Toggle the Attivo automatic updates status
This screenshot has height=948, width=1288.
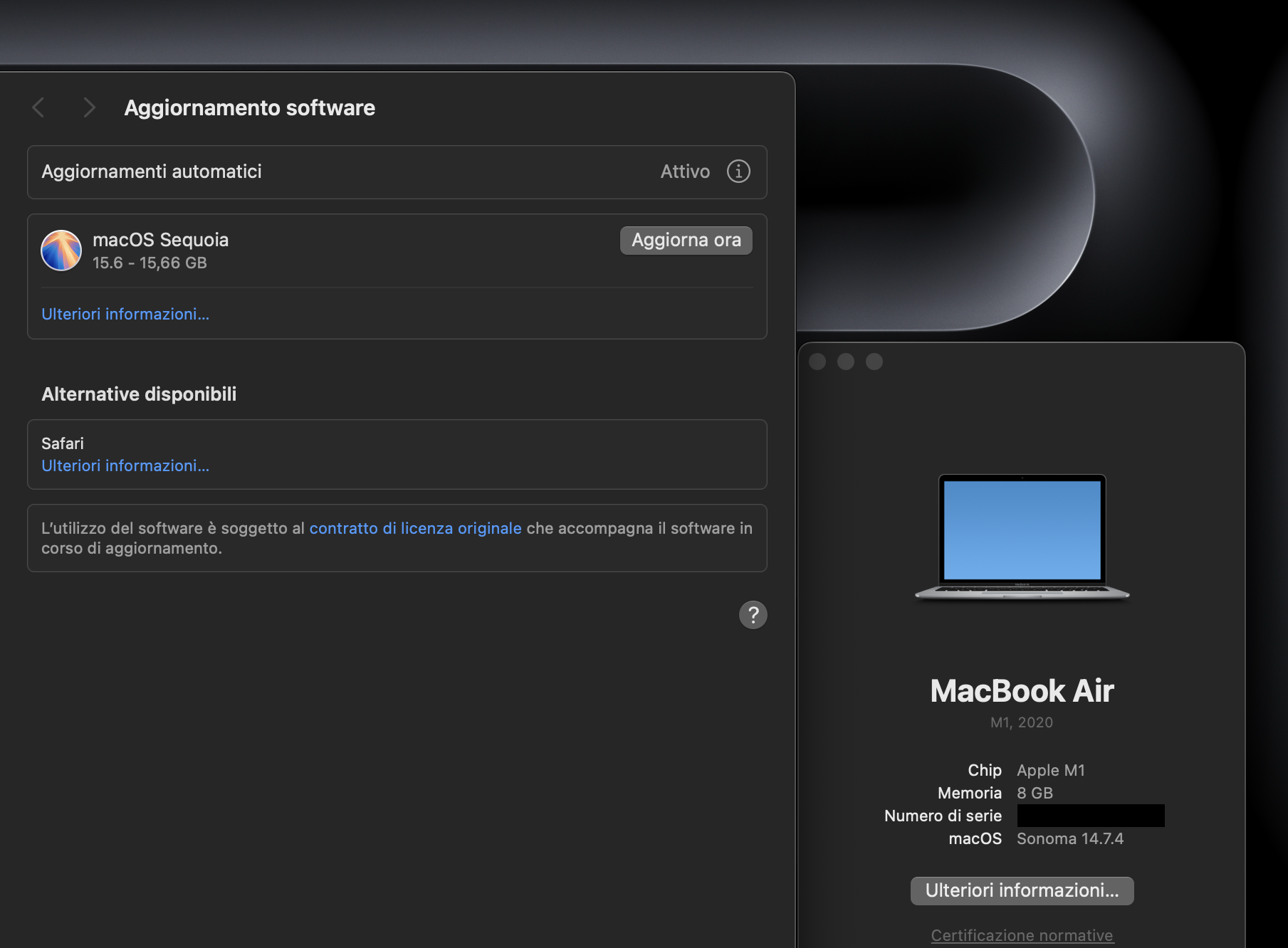click(x=684, y=171)
